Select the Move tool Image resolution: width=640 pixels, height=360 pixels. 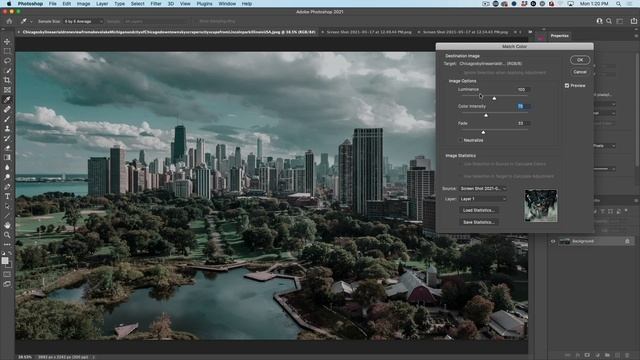tap(7, 41)
